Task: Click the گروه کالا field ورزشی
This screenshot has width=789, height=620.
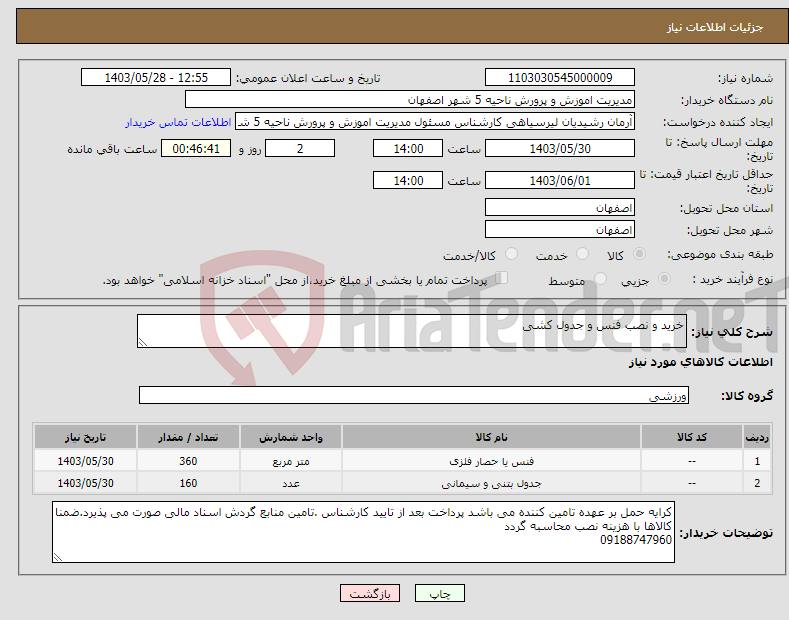Action: click(414, 396)
